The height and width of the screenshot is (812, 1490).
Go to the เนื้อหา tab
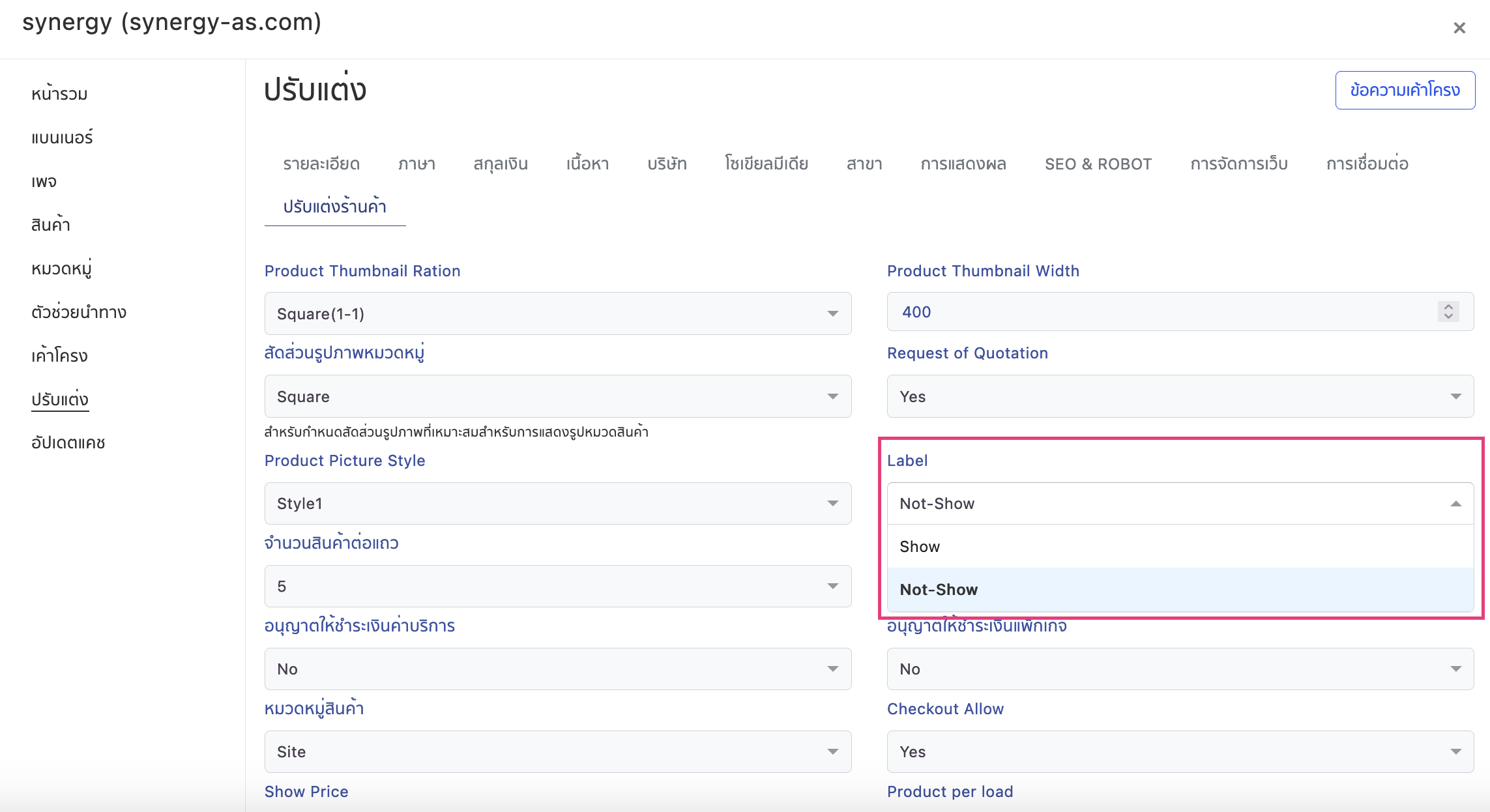click(x=587, y=164)
